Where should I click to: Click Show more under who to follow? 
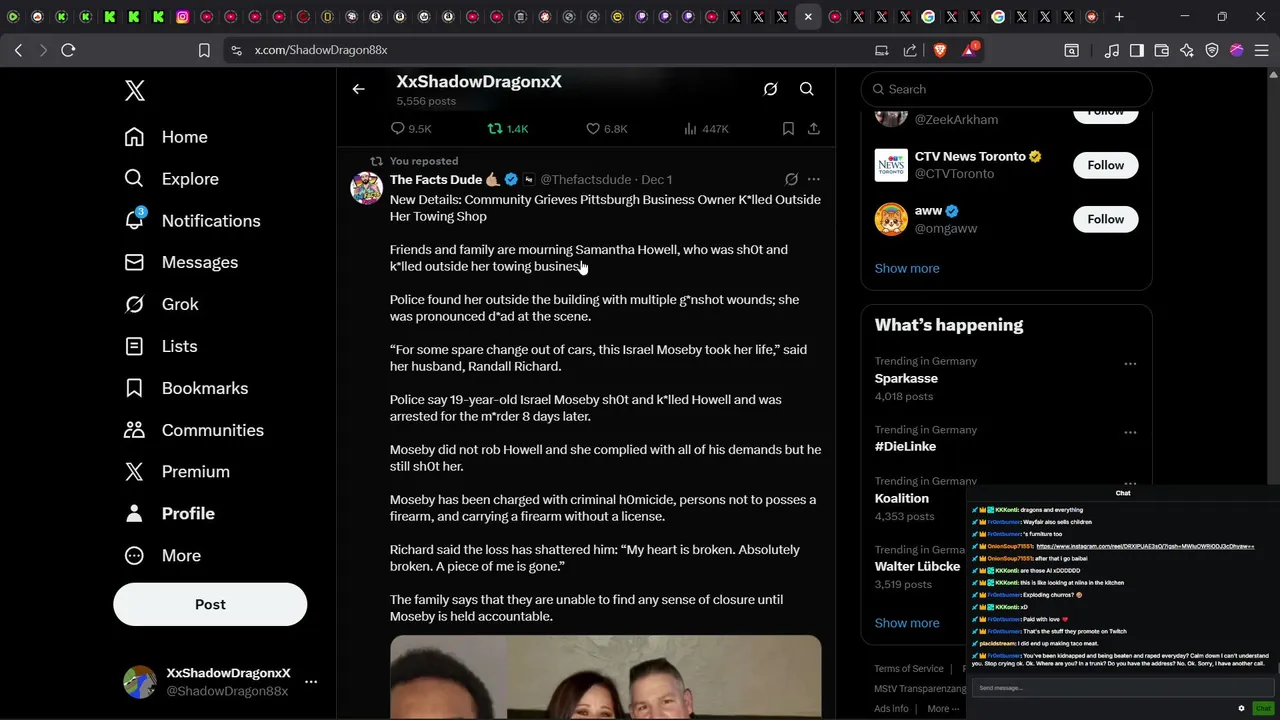[907, 268]
